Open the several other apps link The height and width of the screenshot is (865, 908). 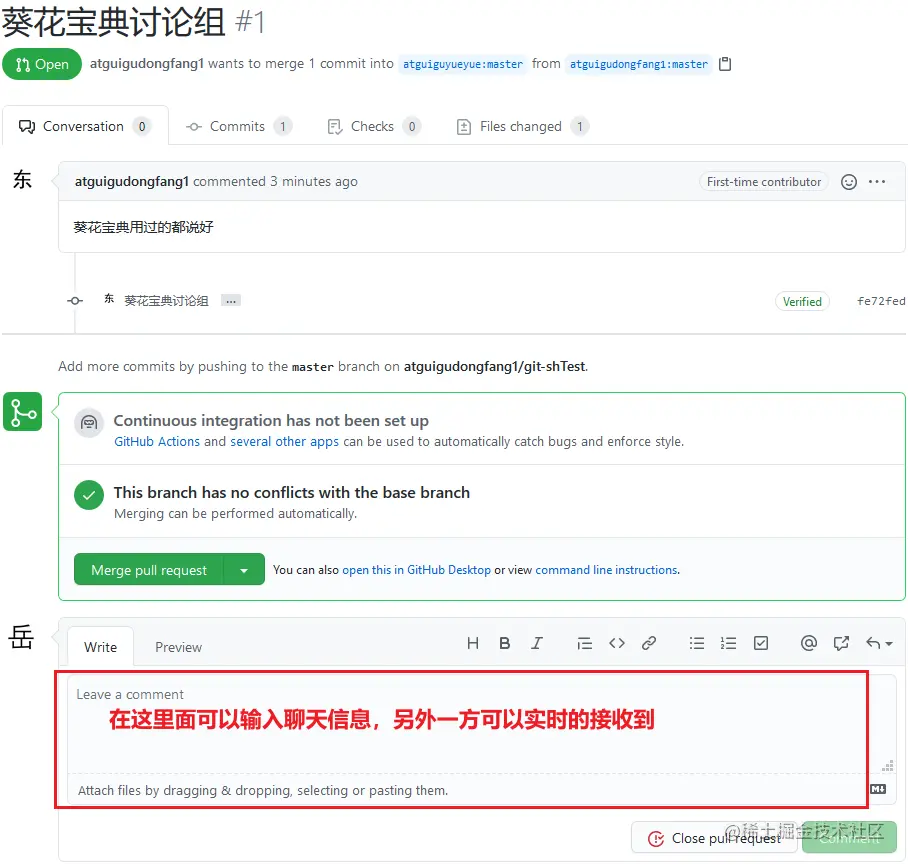pyautogui.click(x=284, y=442)
